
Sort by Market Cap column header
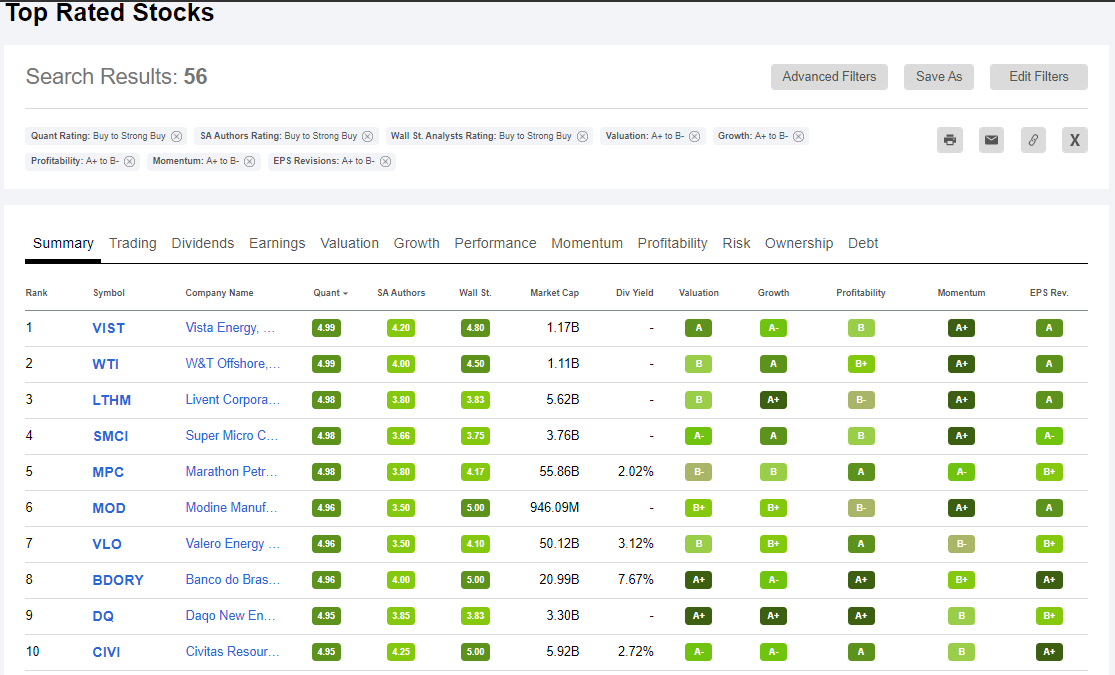[554, 293]
